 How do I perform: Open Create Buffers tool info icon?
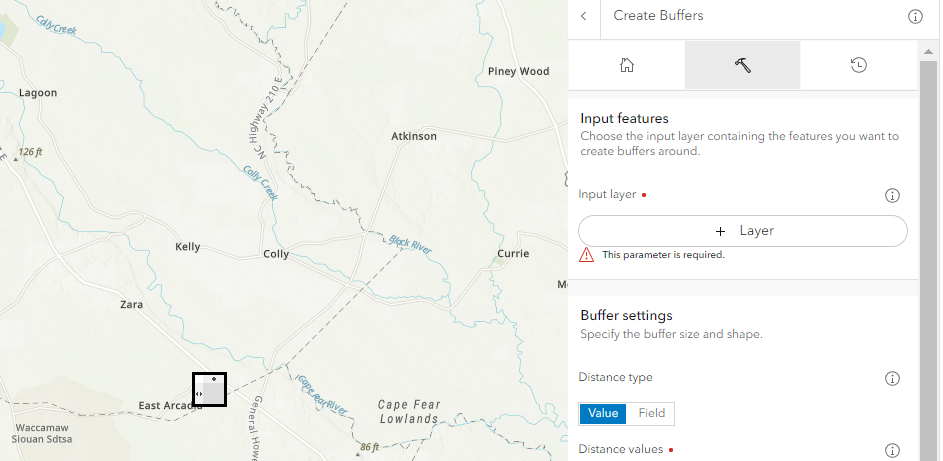click(x=915, y=16)
